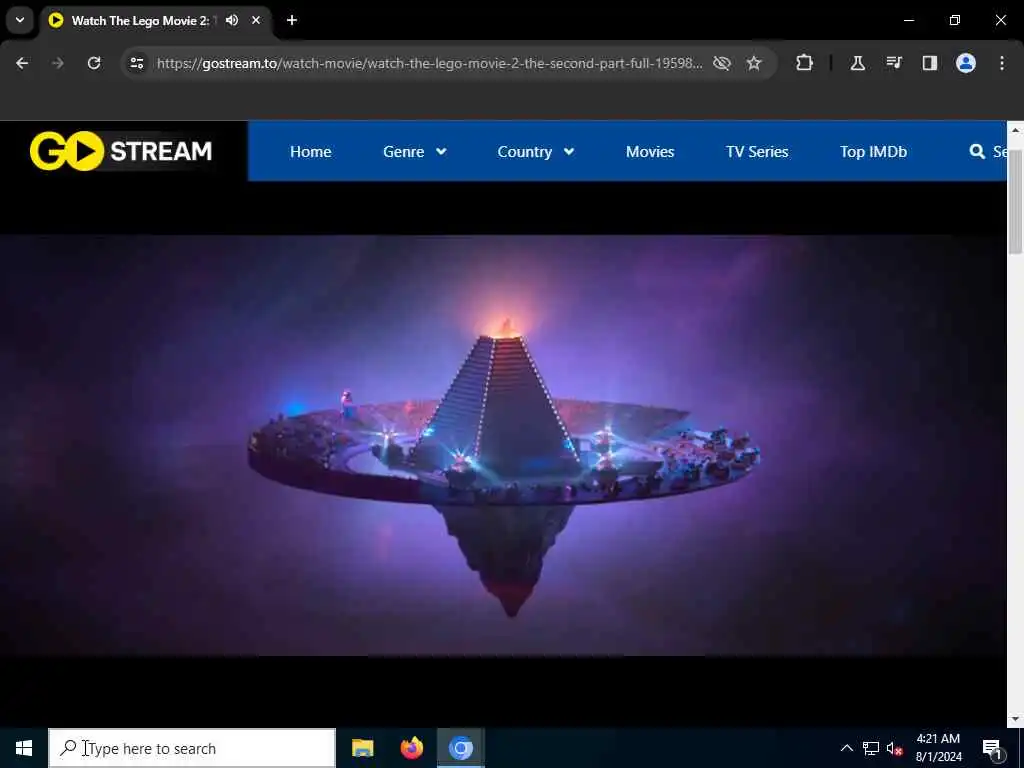Open the muted volume tray icon
This screenshot has height=768, width=1024.
[895, 749]
